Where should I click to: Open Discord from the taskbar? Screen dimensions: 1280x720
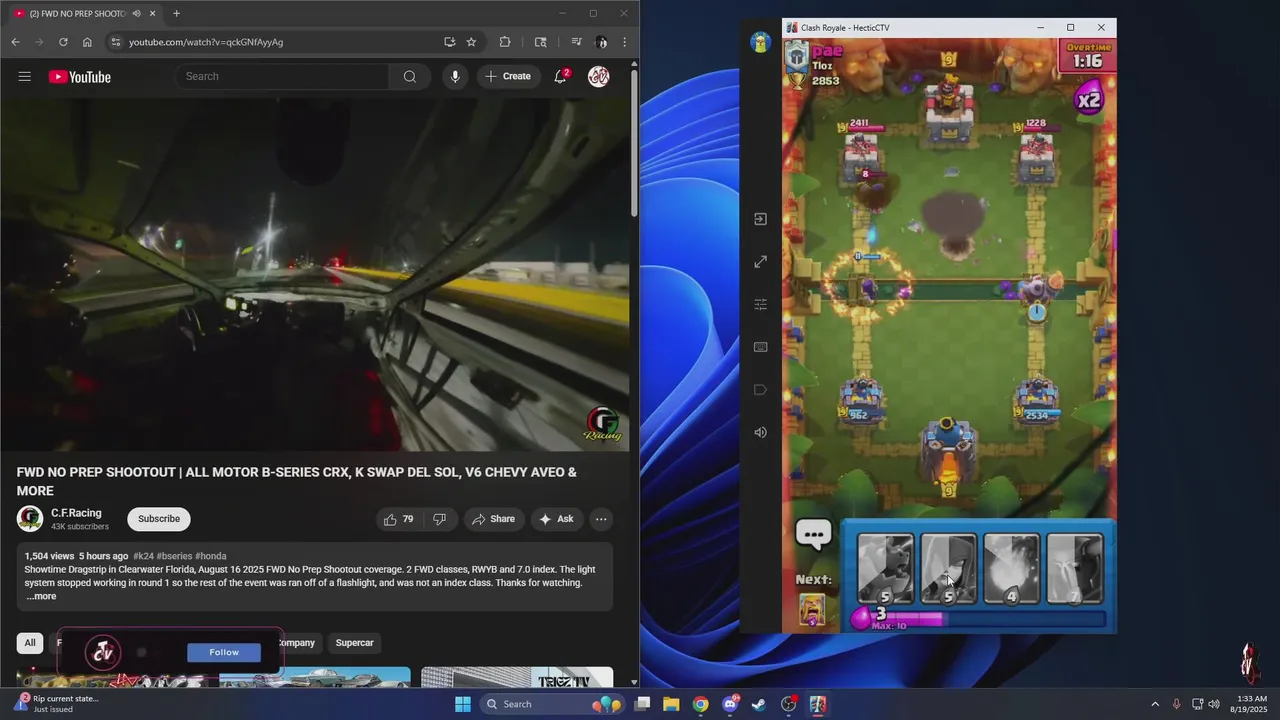pyautogui.click(x=730, y=704)
